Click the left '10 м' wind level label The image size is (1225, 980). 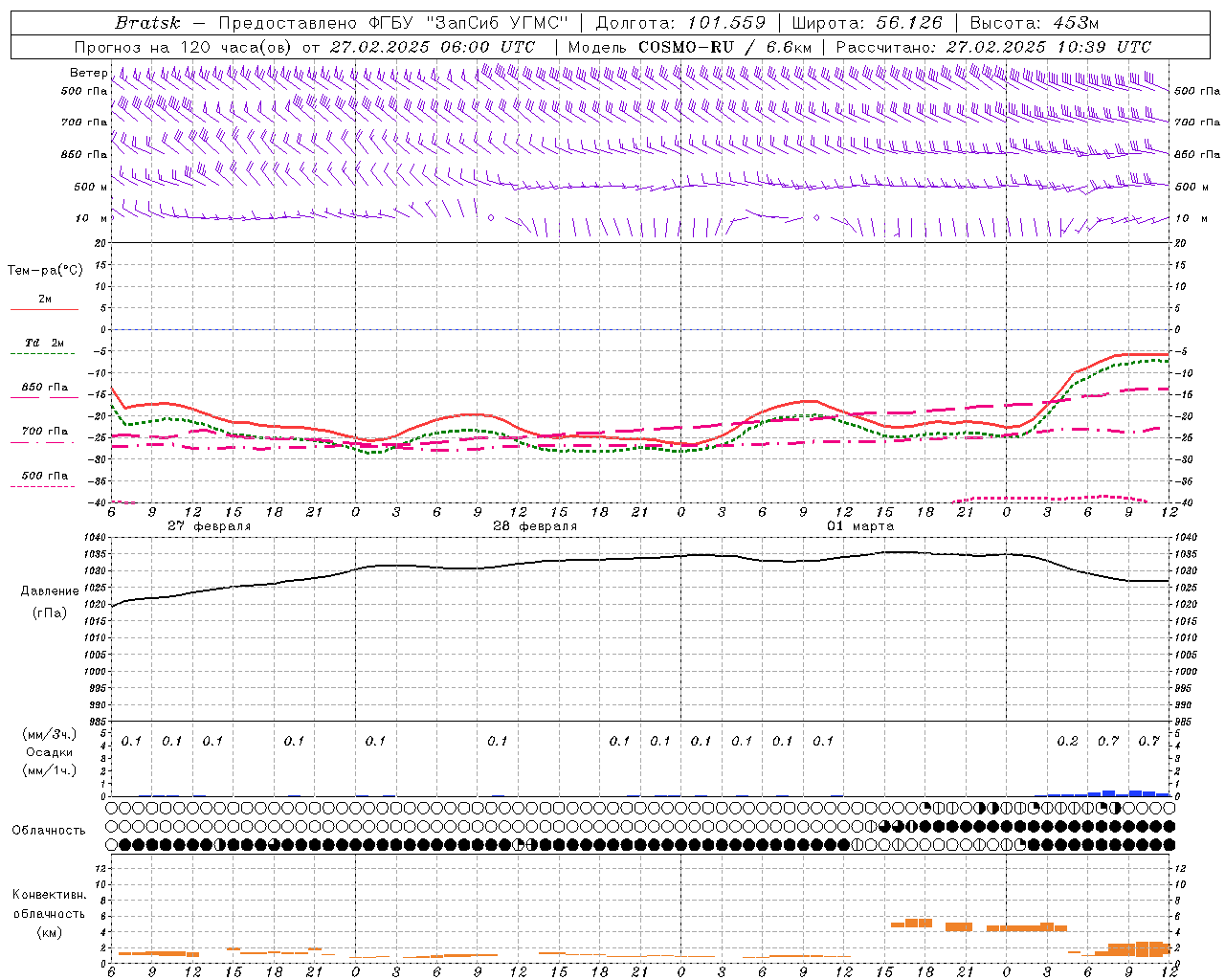92,218
